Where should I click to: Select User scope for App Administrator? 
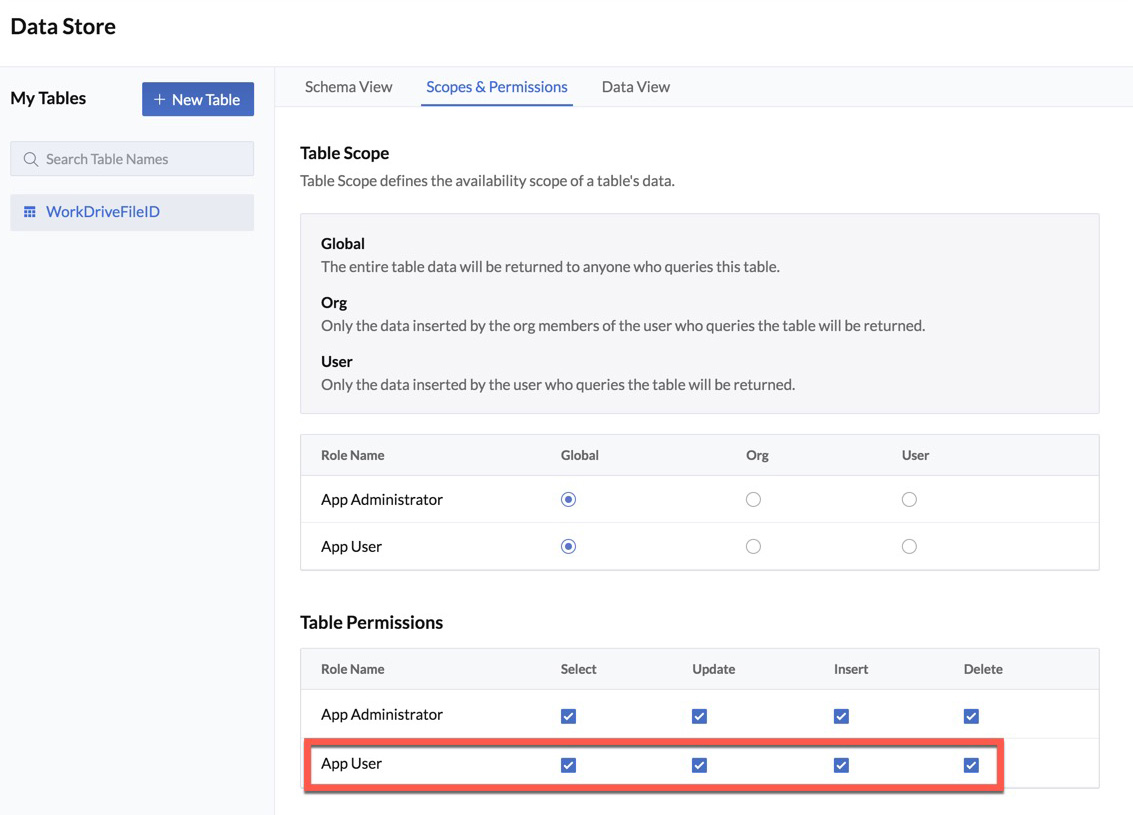(909, 500)
